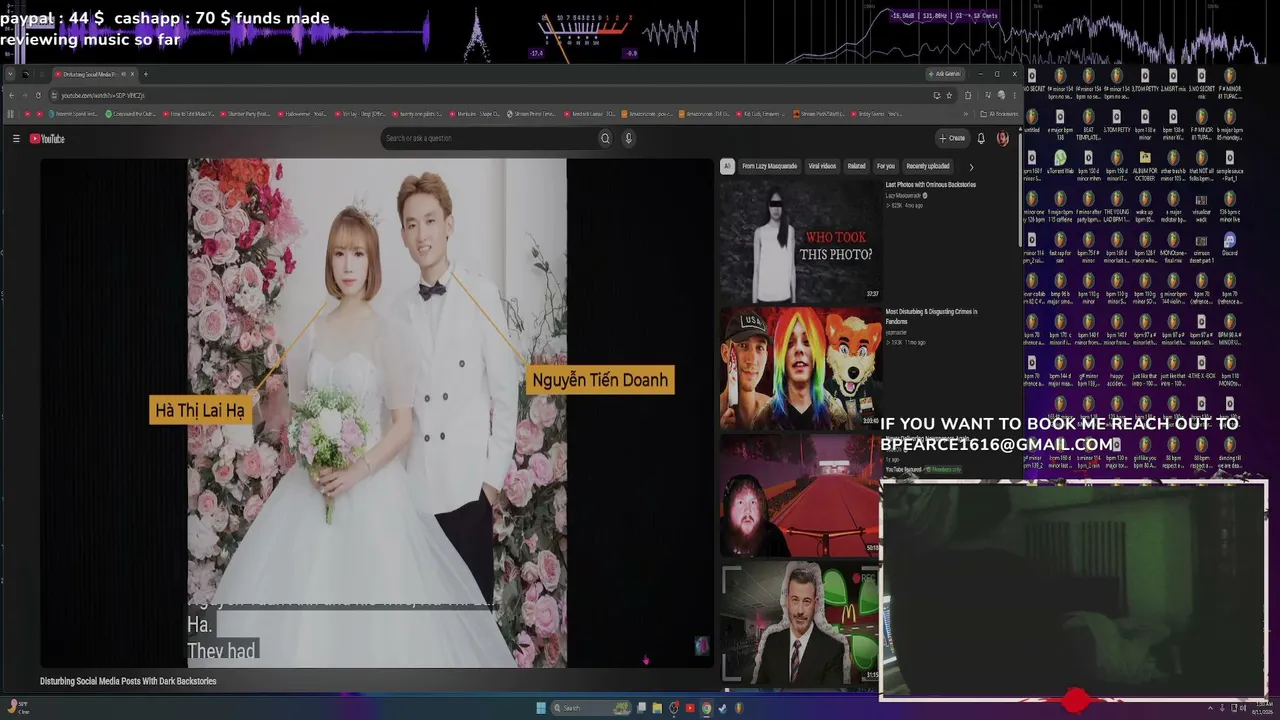
Task: Click the Chrome back arrow
Action: pyautogui.click(x=11, y=95)
